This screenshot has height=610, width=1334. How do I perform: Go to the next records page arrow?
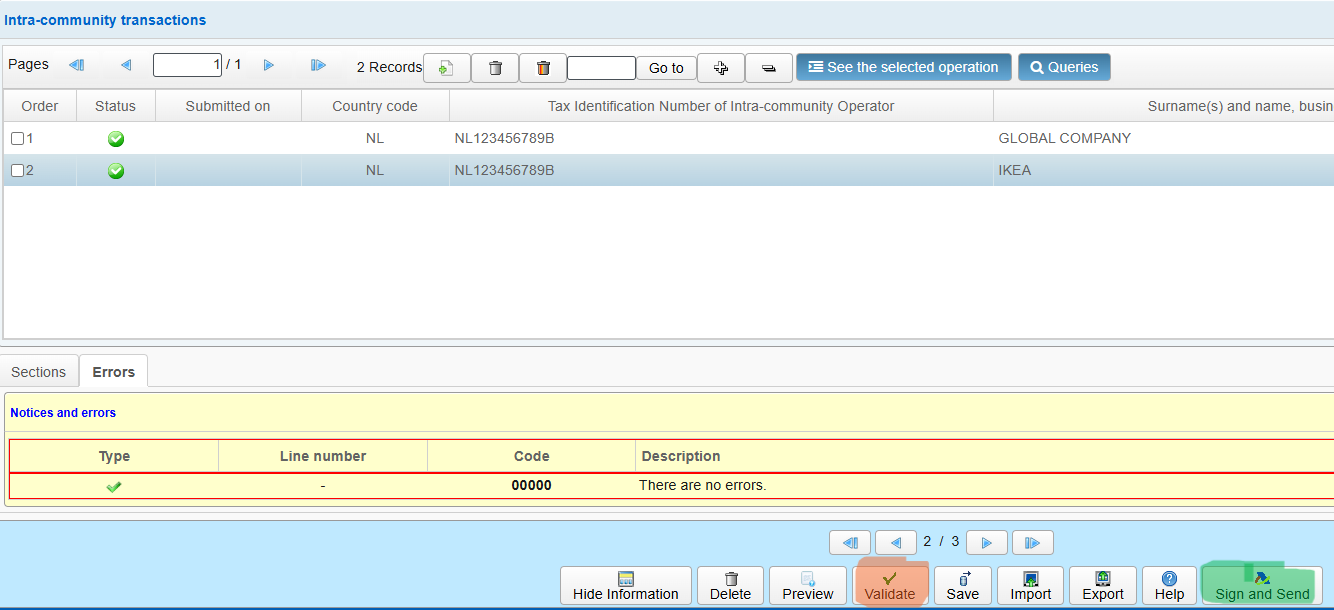coord(268,65)
